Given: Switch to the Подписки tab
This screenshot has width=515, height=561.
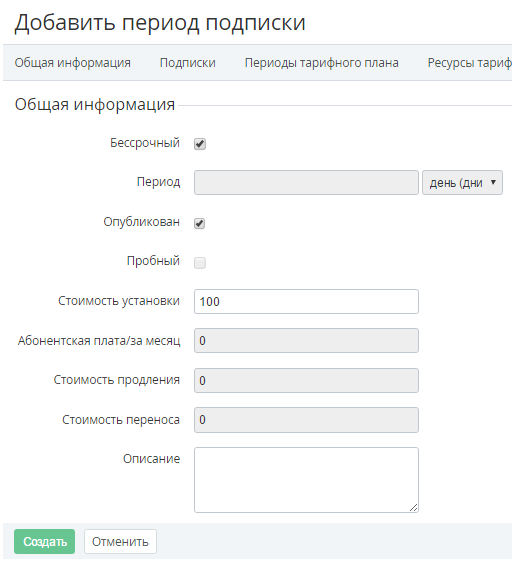Looking at the screenshot, I should tap(188, 63).
